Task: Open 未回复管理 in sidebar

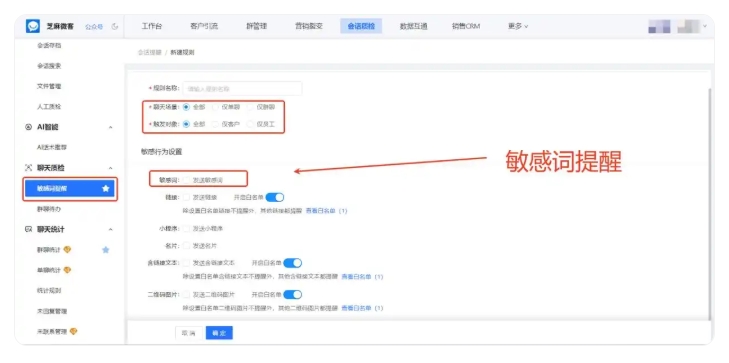Action: [x=52, y=311]
